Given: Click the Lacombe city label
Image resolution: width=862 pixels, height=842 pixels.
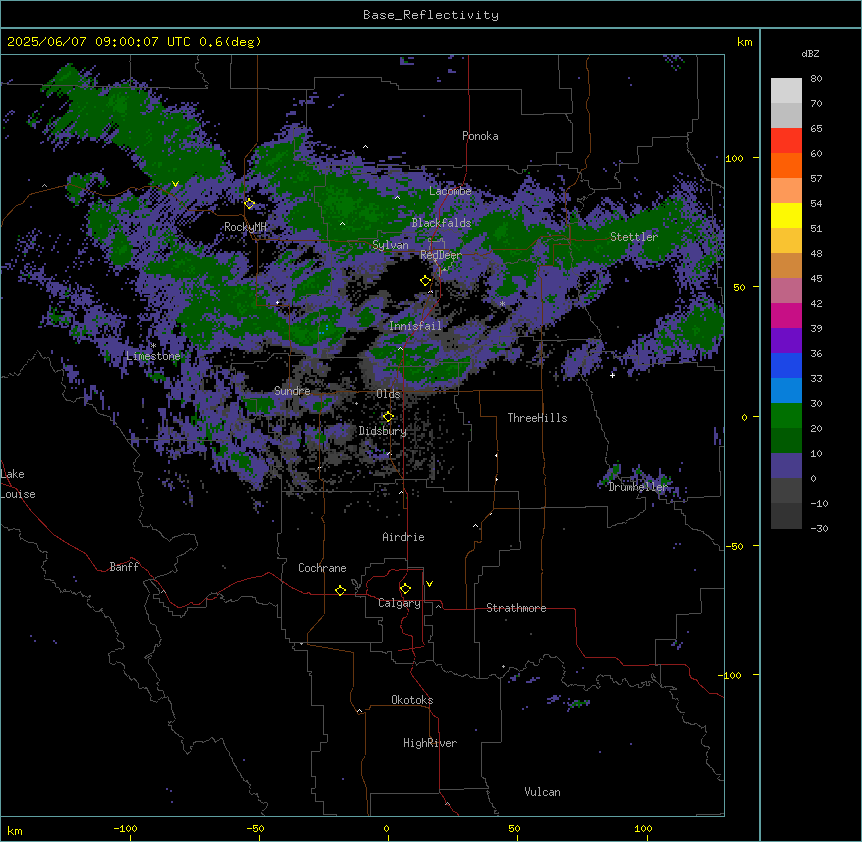Looking at the screenshot, I should coord(450,191).
